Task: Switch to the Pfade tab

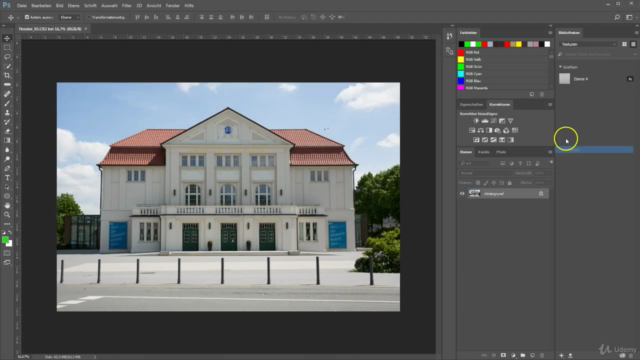Action: pos(501,152)
